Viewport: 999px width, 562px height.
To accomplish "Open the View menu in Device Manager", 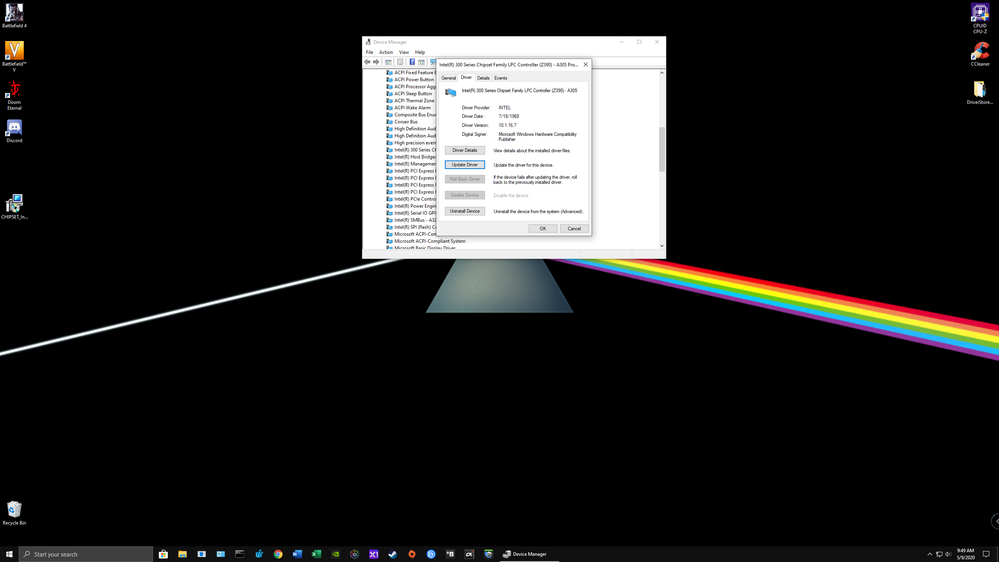I will (x=404, y=52).
